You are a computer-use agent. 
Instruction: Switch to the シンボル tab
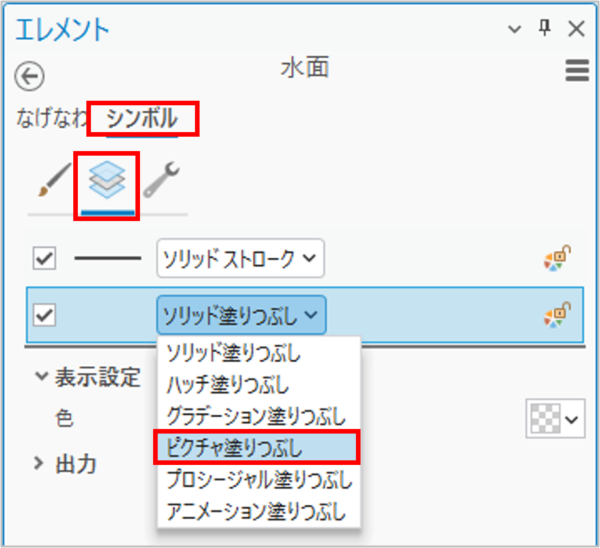pyautogui.click(x=142, y=120)
